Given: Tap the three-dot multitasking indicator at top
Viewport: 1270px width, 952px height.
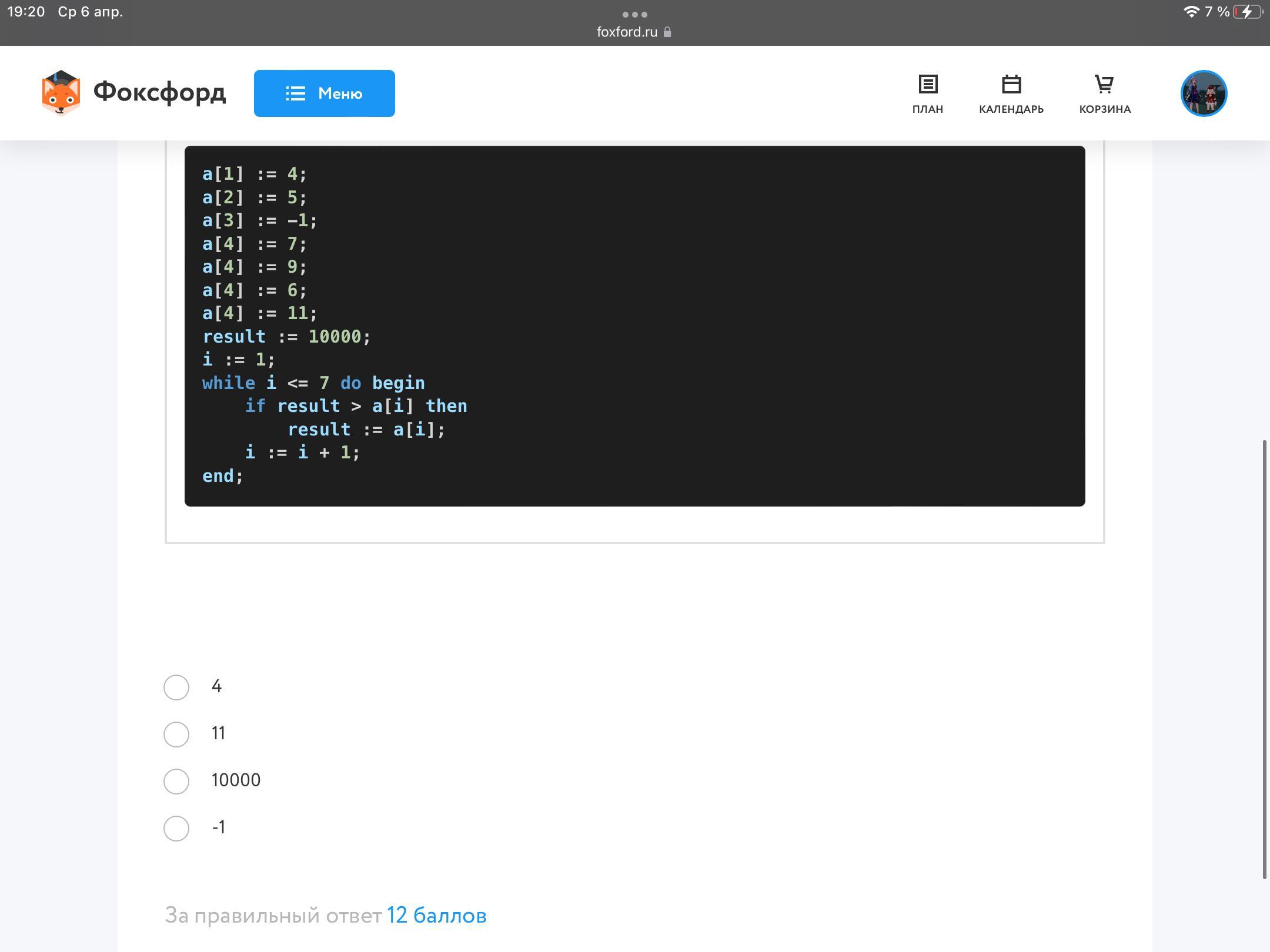Looking at the screenshot, I should [x=634, y=14].
